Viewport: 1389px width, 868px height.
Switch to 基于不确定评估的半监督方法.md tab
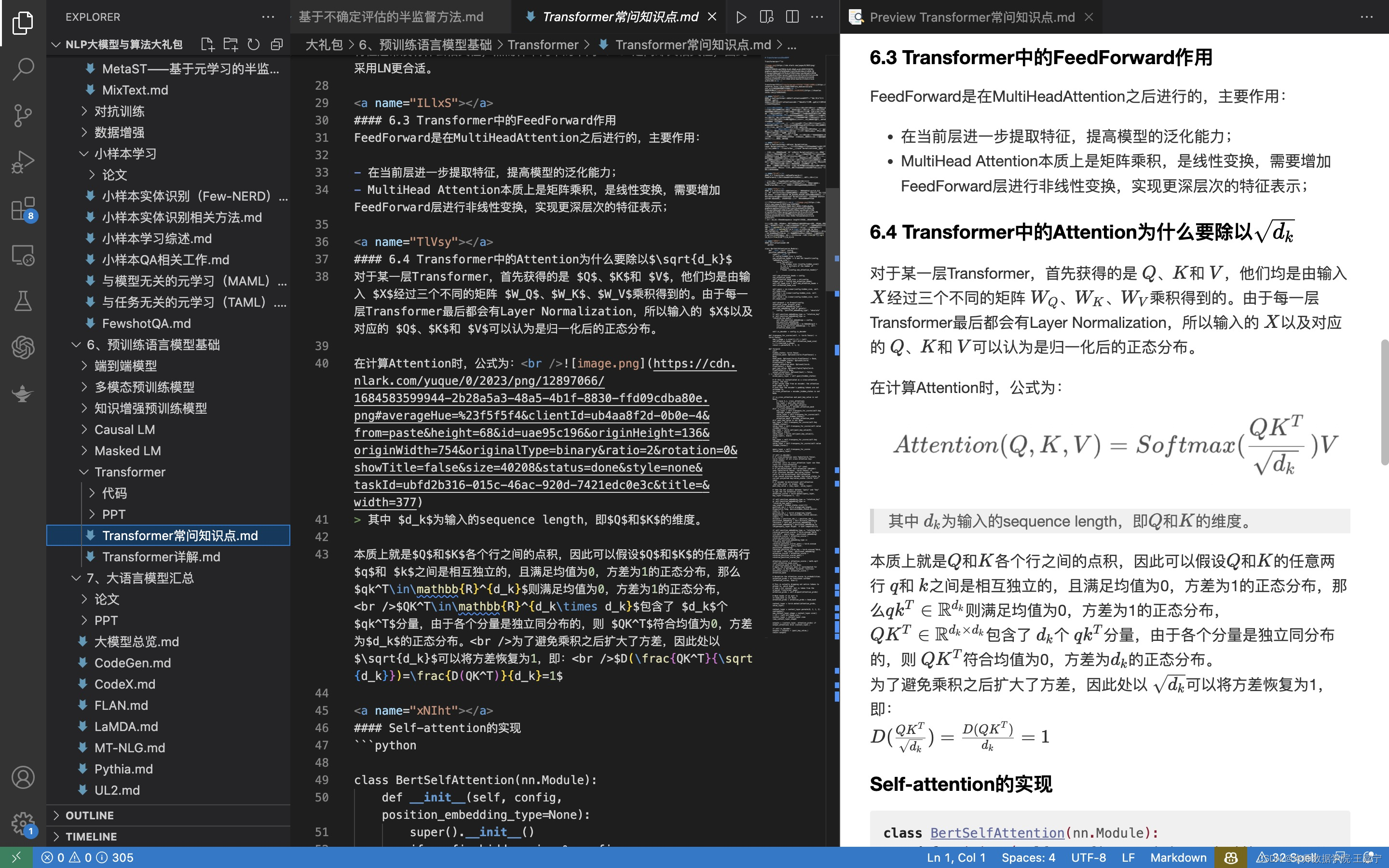391,17
